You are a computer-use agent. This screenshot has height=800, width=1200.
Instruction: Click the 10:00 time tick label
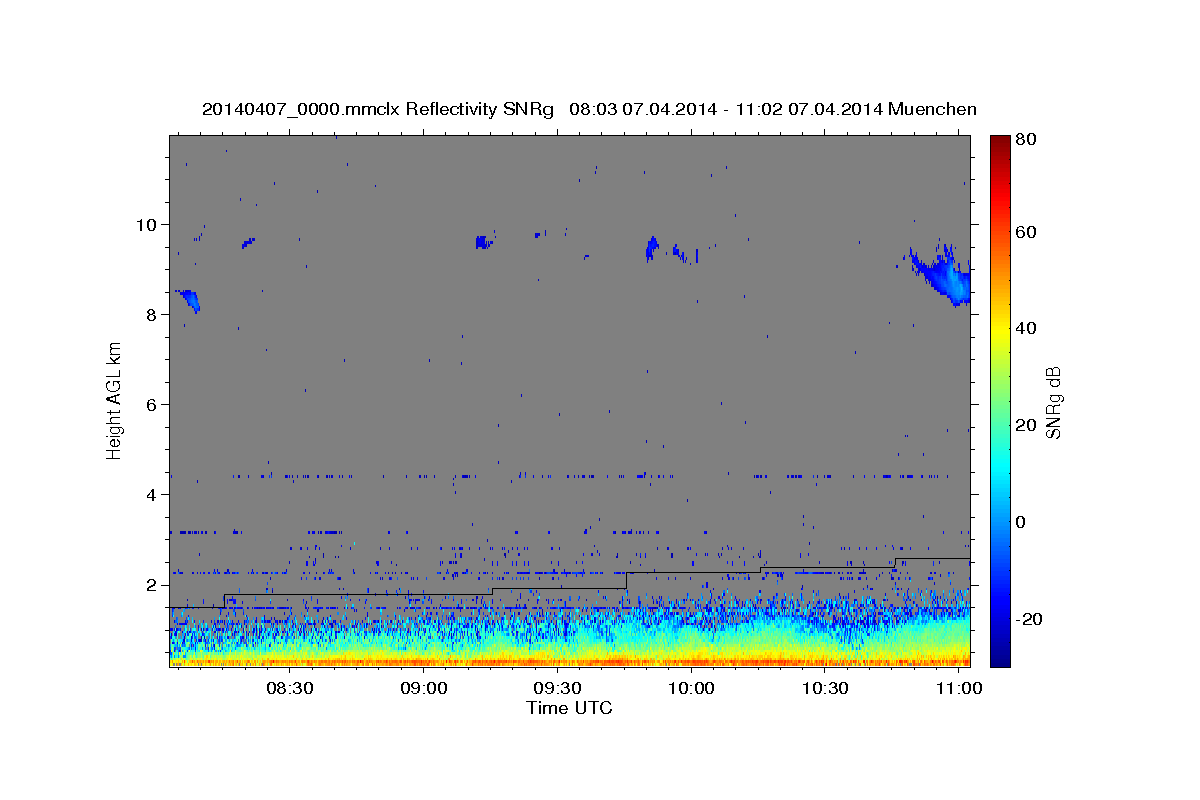691,689
